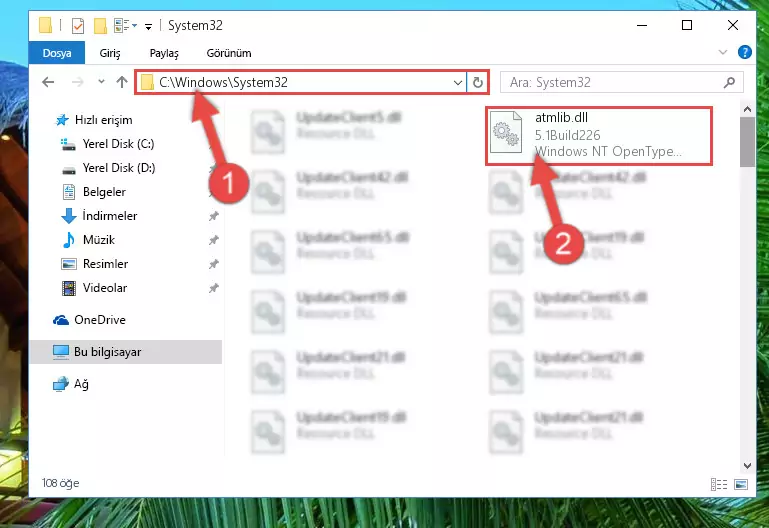This screenshot has width=769, height=528.
Task: Click the Ağ network icon
Action: click(61, 384)
